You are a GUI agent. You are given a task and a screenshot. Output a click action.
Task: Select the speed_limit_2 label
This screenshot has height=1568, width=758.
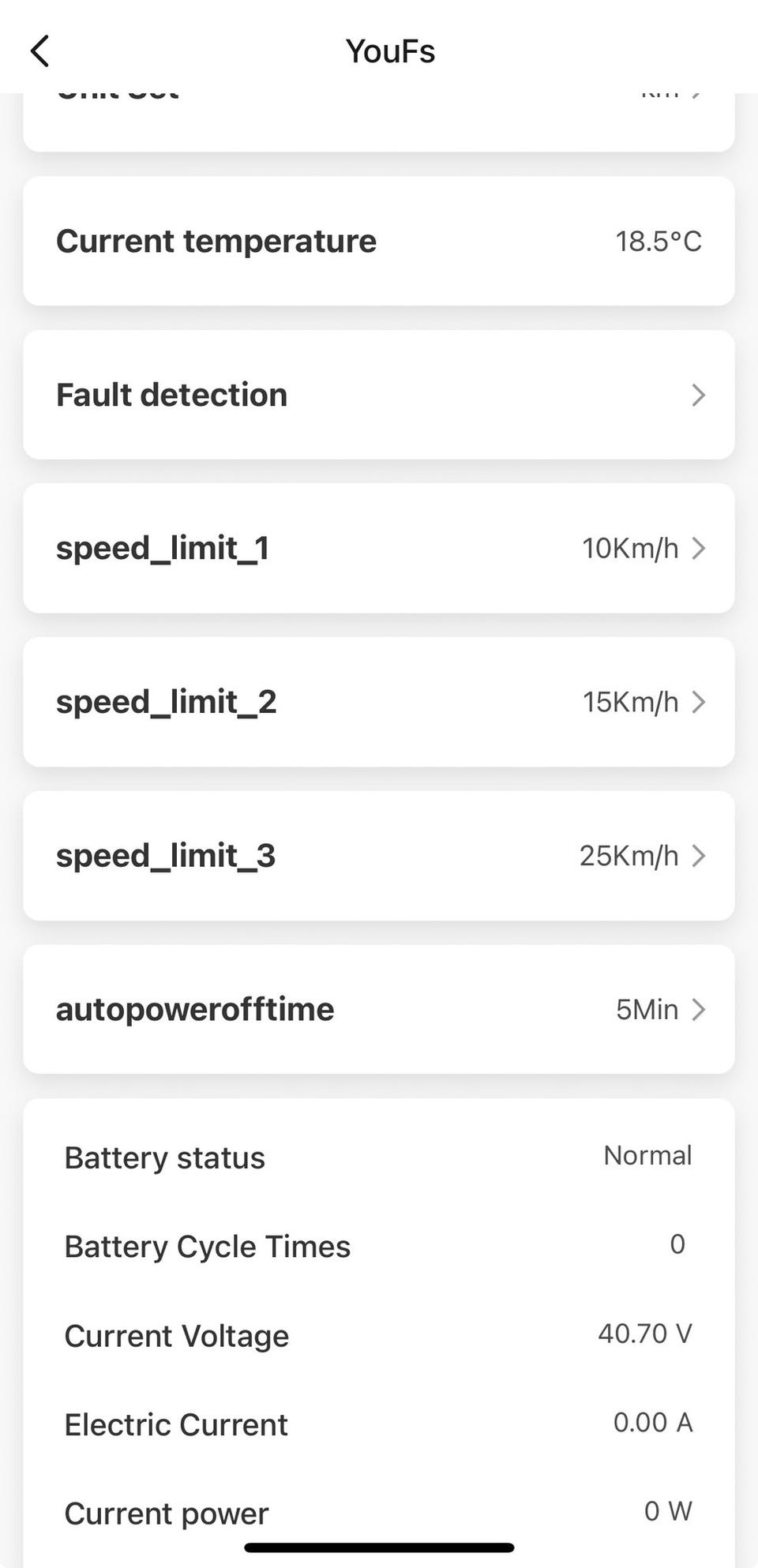(x=166, y=702)
